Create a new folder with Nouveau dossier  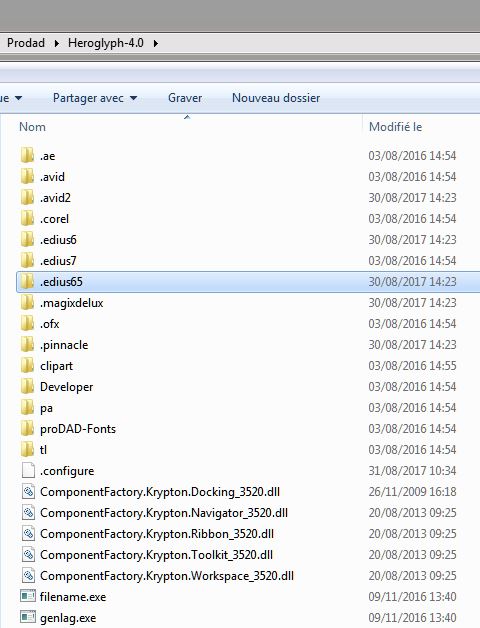click(276, 98)
